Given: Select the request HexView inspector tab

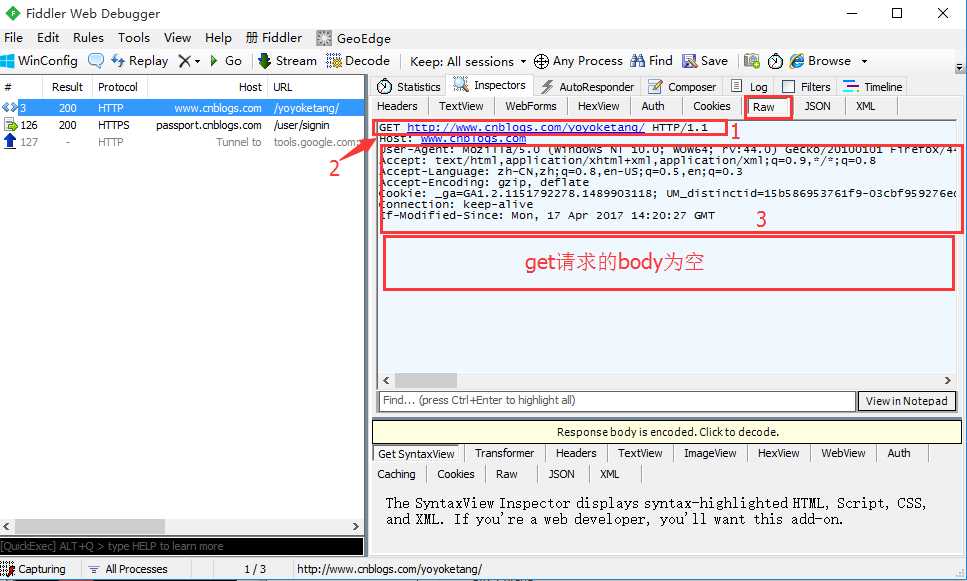Looking at the screenshot, I should [x=598, y=106].
